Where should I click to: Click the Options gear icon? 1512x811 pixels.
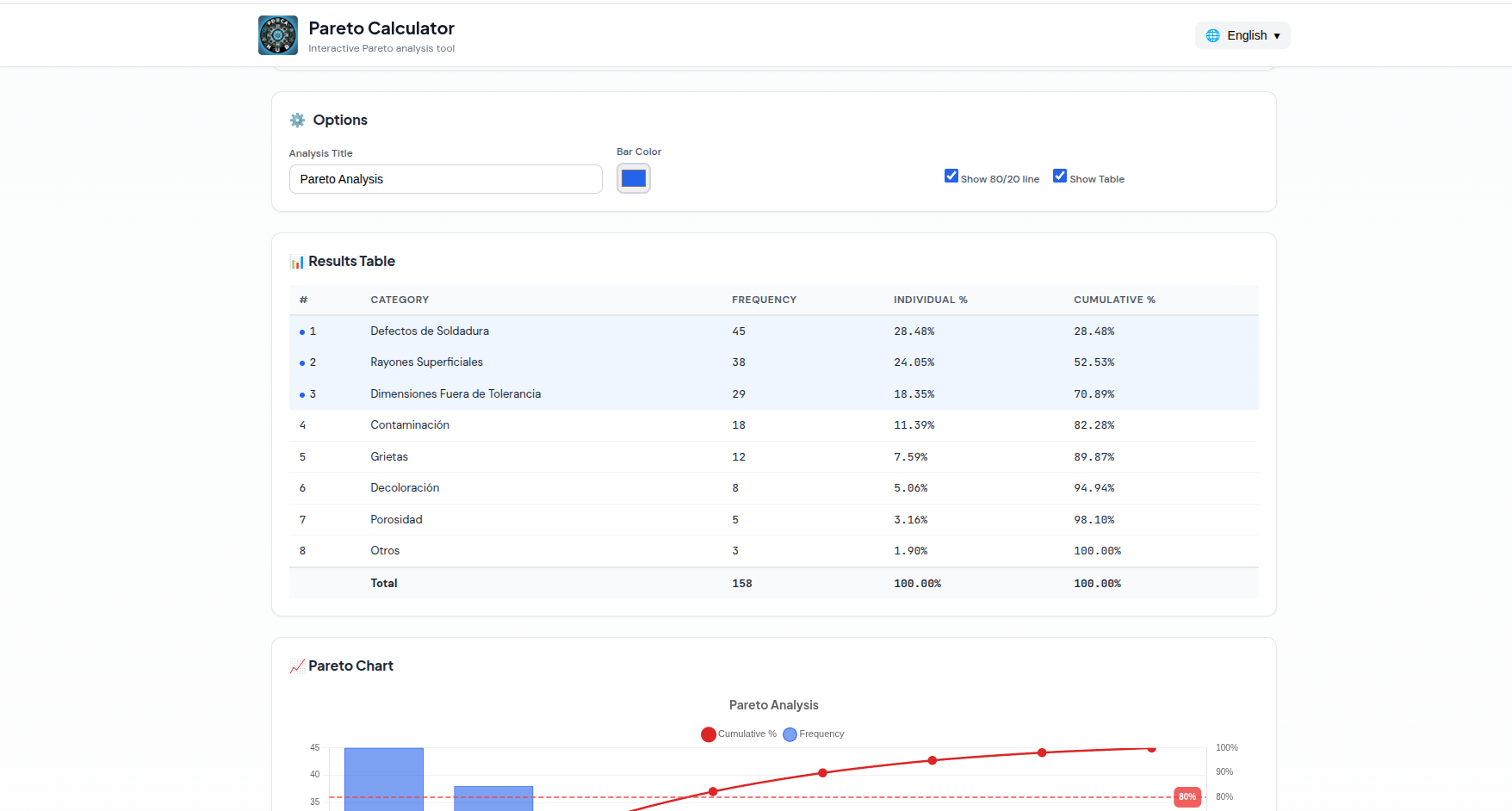click(x=297, y=120)
